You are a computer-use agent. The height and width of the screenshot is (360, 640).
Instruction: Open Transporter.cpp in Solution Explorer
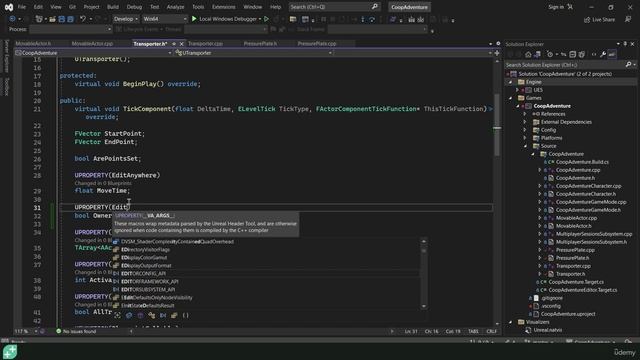click(x=573, y=266)
